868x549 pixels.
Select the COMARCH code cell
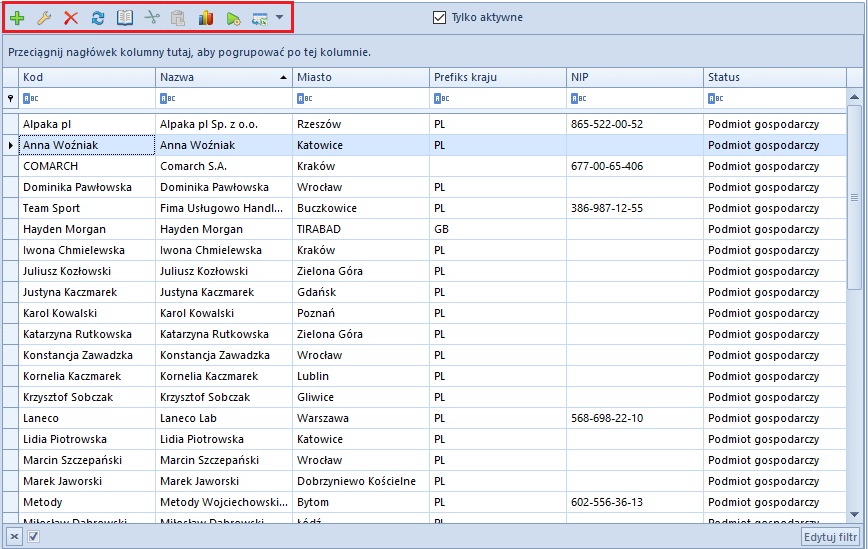87,166
